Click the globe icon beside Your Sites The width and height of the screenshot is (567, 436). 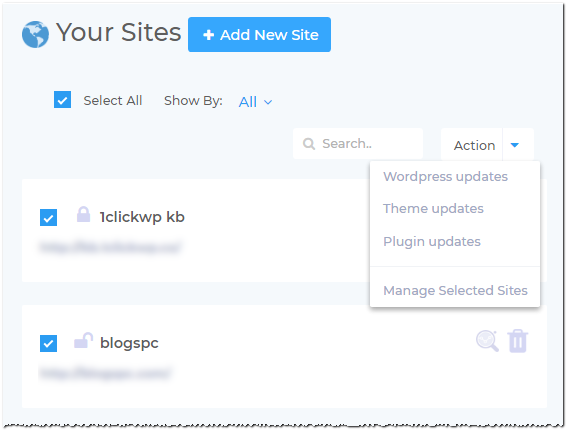click(35, 34)
